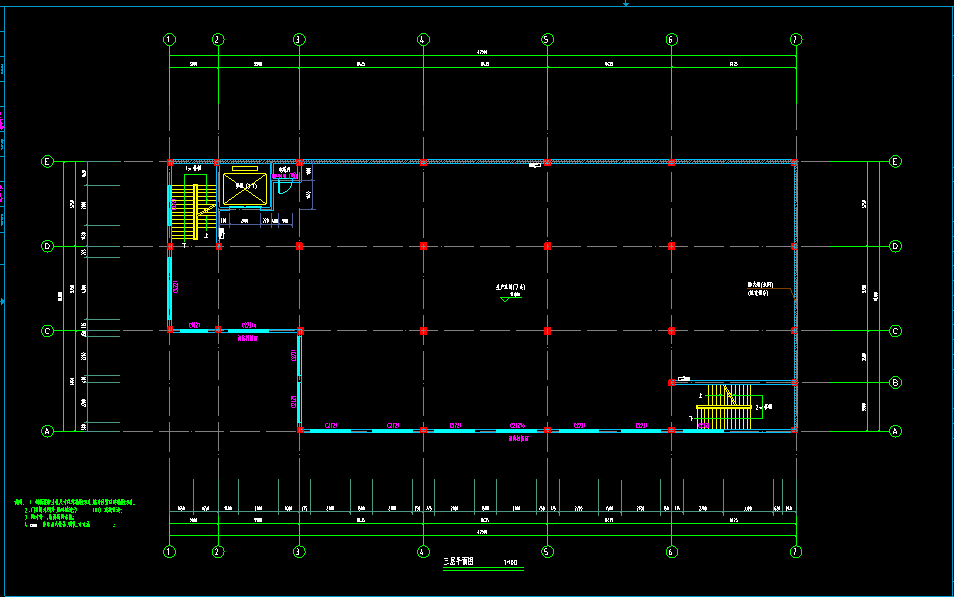Click the elevation triangle marker in center room
Viewport: 954px width, 597px height.
click(x=503, y=300)
